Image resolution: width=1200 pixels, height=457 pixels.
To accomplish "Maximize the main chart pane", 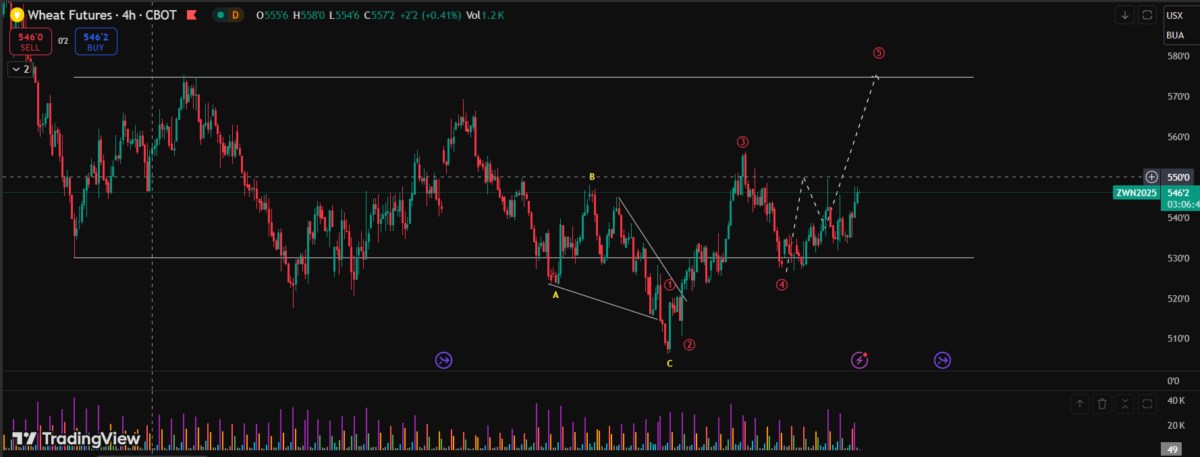I will tap(1147, 15).
